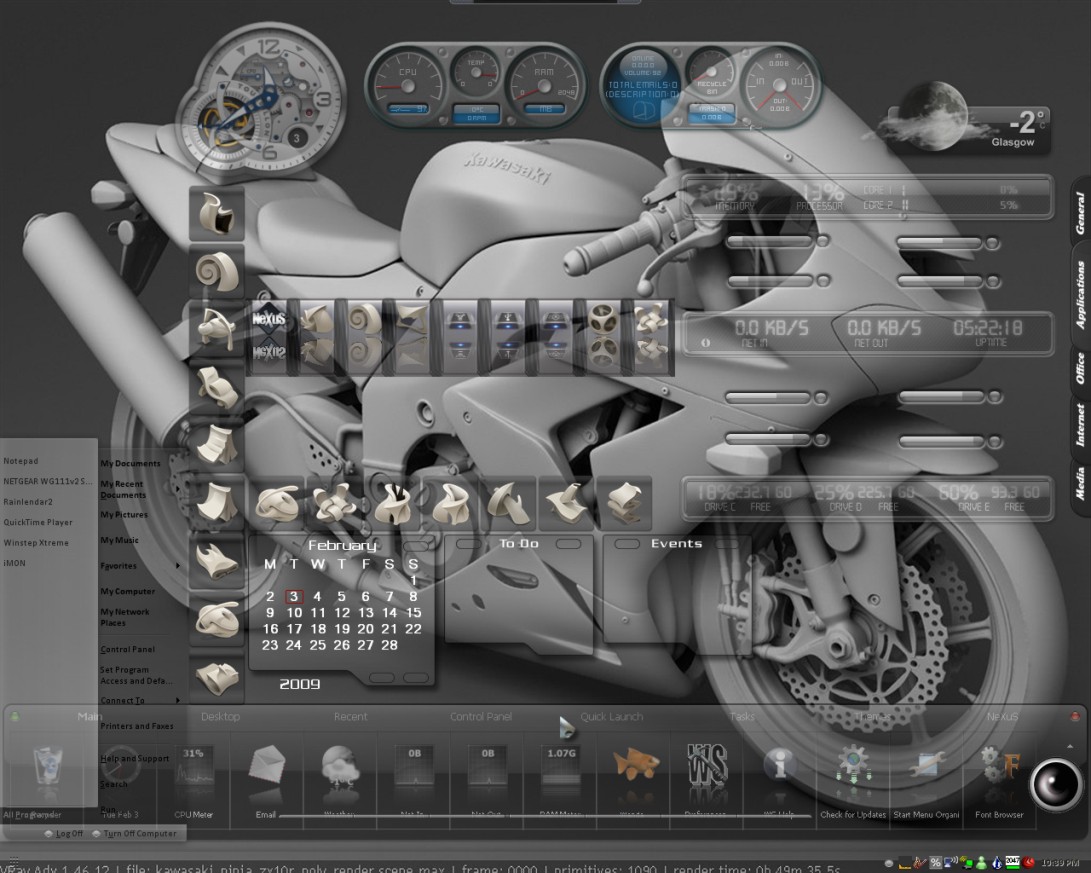This screenshot has width=1091, height=873.
Task: Select the General side tab
Action: click(1080, 213)
